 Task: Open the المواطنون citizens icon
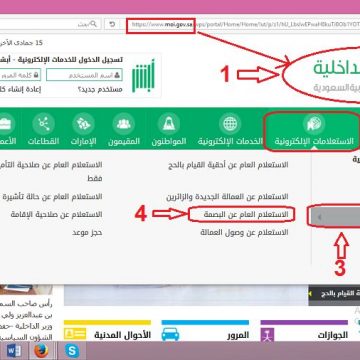[169, 124]
